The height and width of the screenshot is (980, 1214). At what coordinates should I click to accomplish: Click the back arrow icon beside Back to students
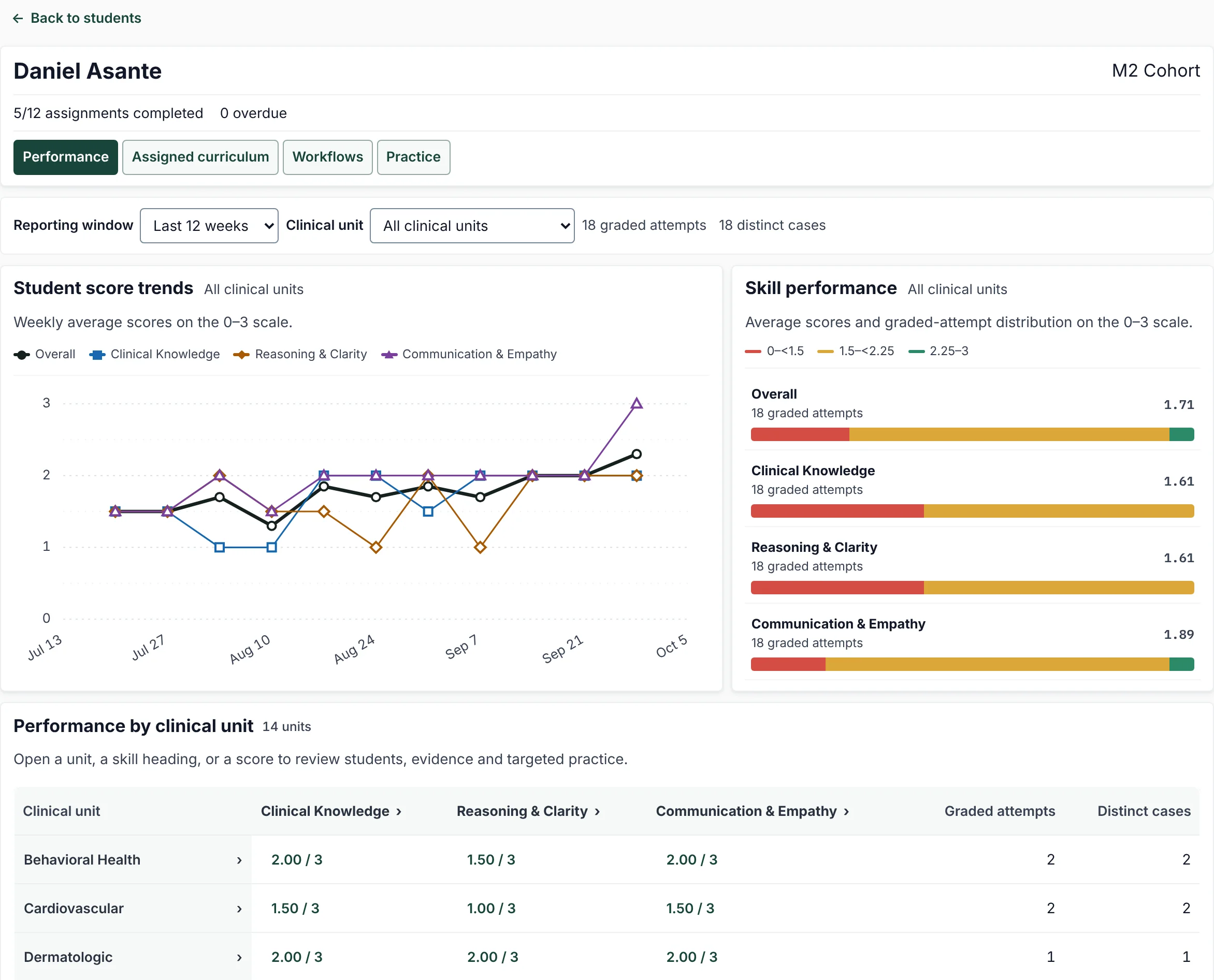point(18,18)
